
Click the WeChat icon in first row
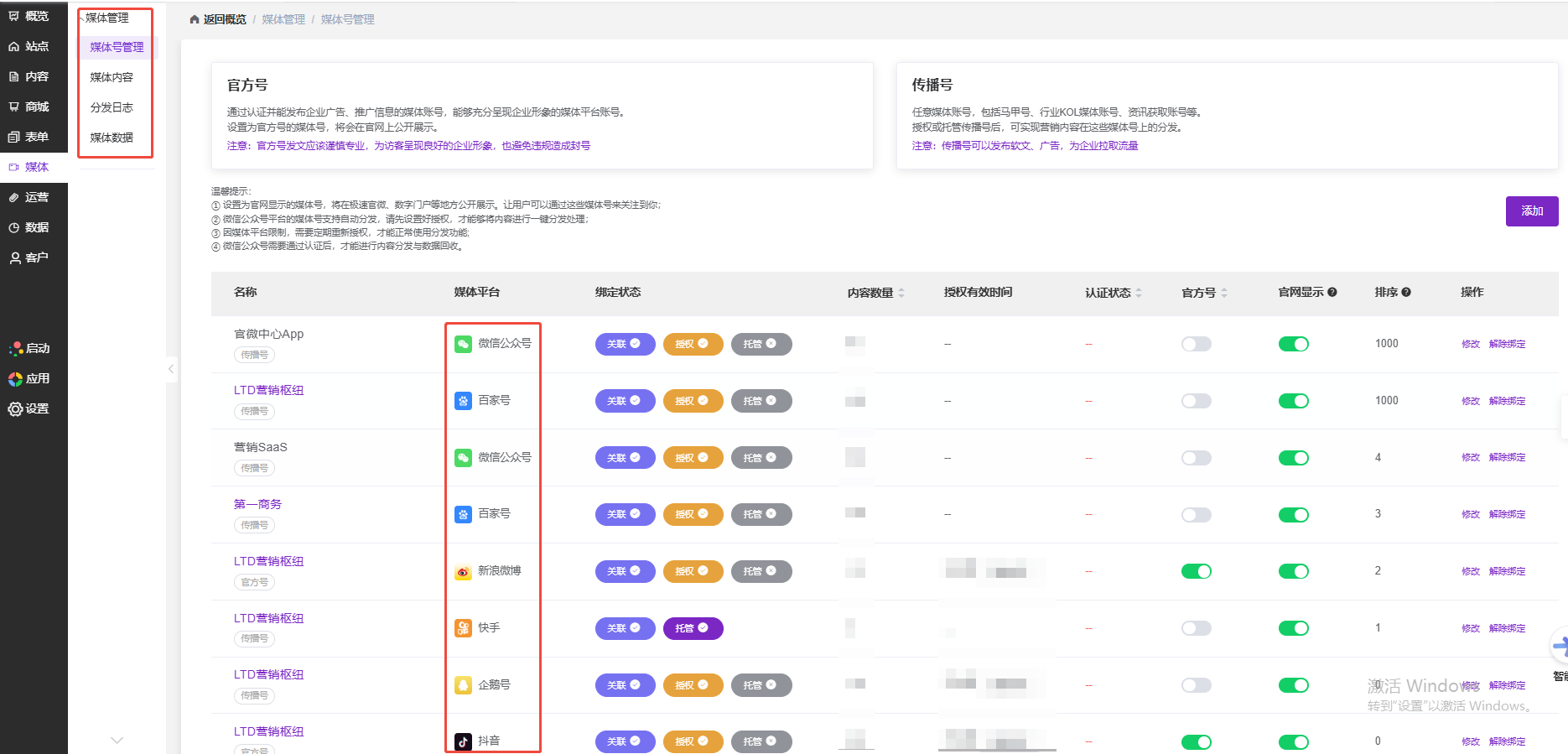463,344
